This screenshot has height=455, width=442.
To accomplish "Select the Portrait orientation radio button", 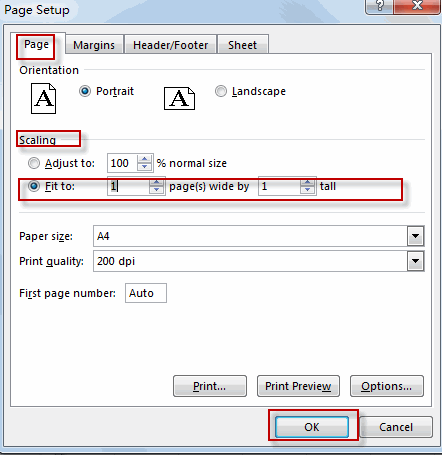I will pos(85,91).
